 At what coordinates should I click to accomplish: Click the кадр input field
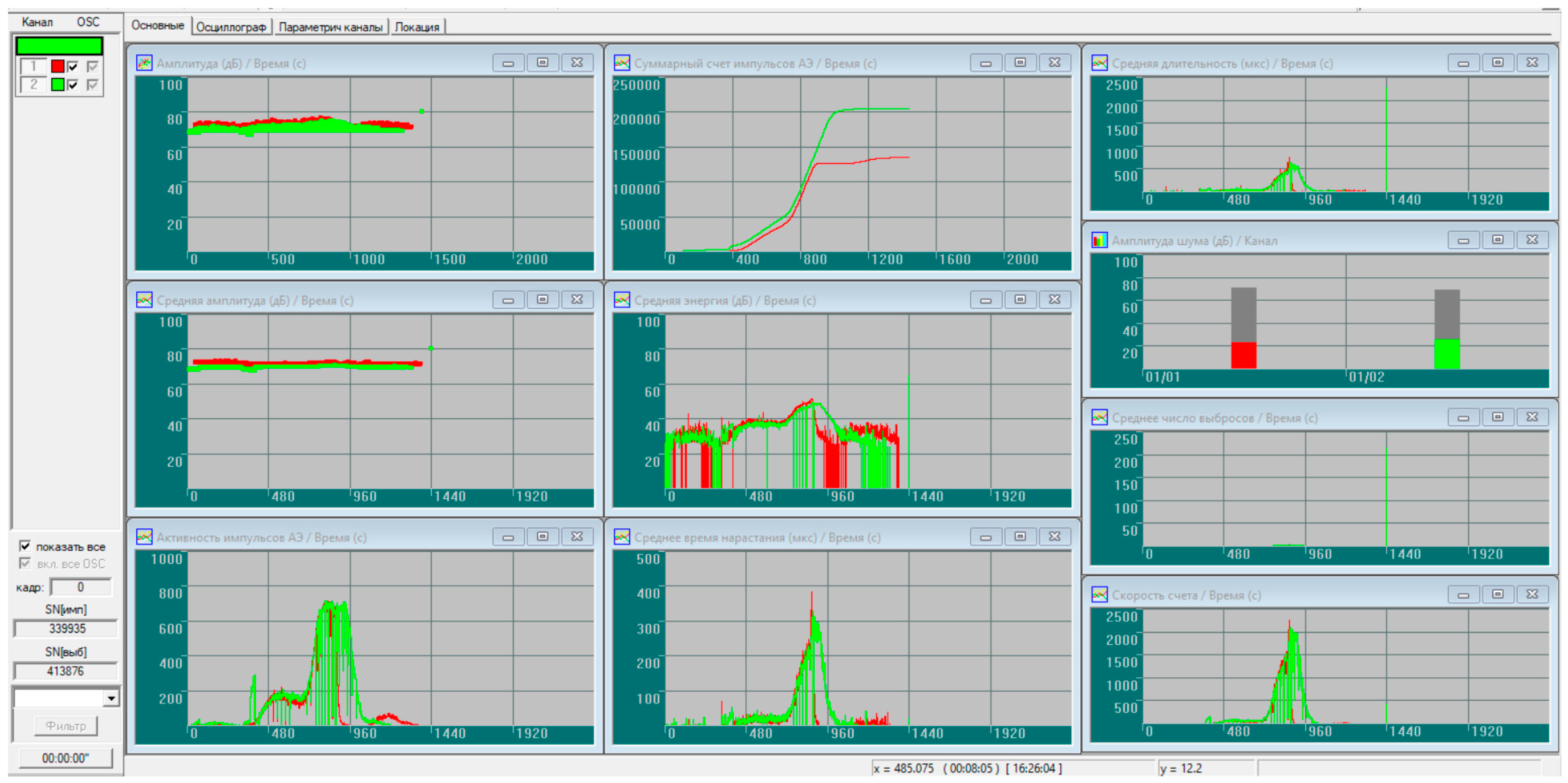(80, 587)
